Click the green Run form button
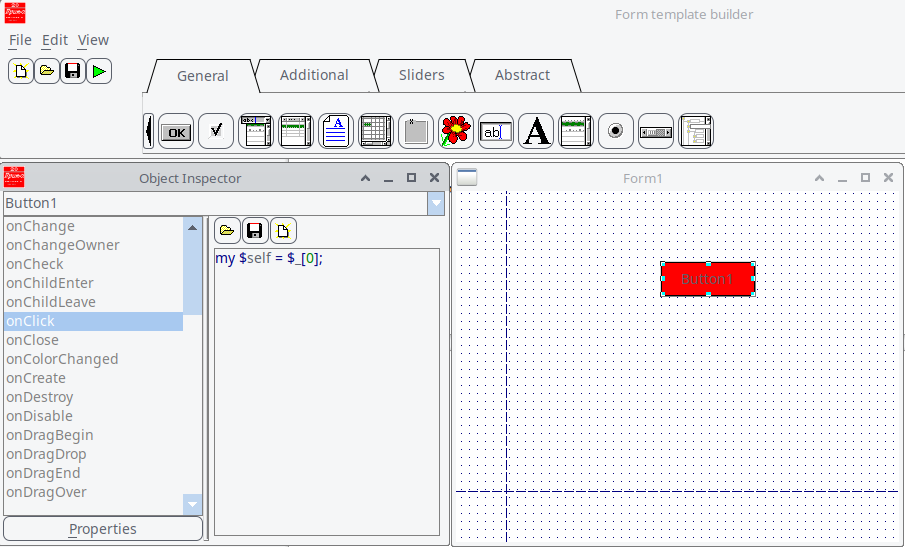 pos(99,71)
